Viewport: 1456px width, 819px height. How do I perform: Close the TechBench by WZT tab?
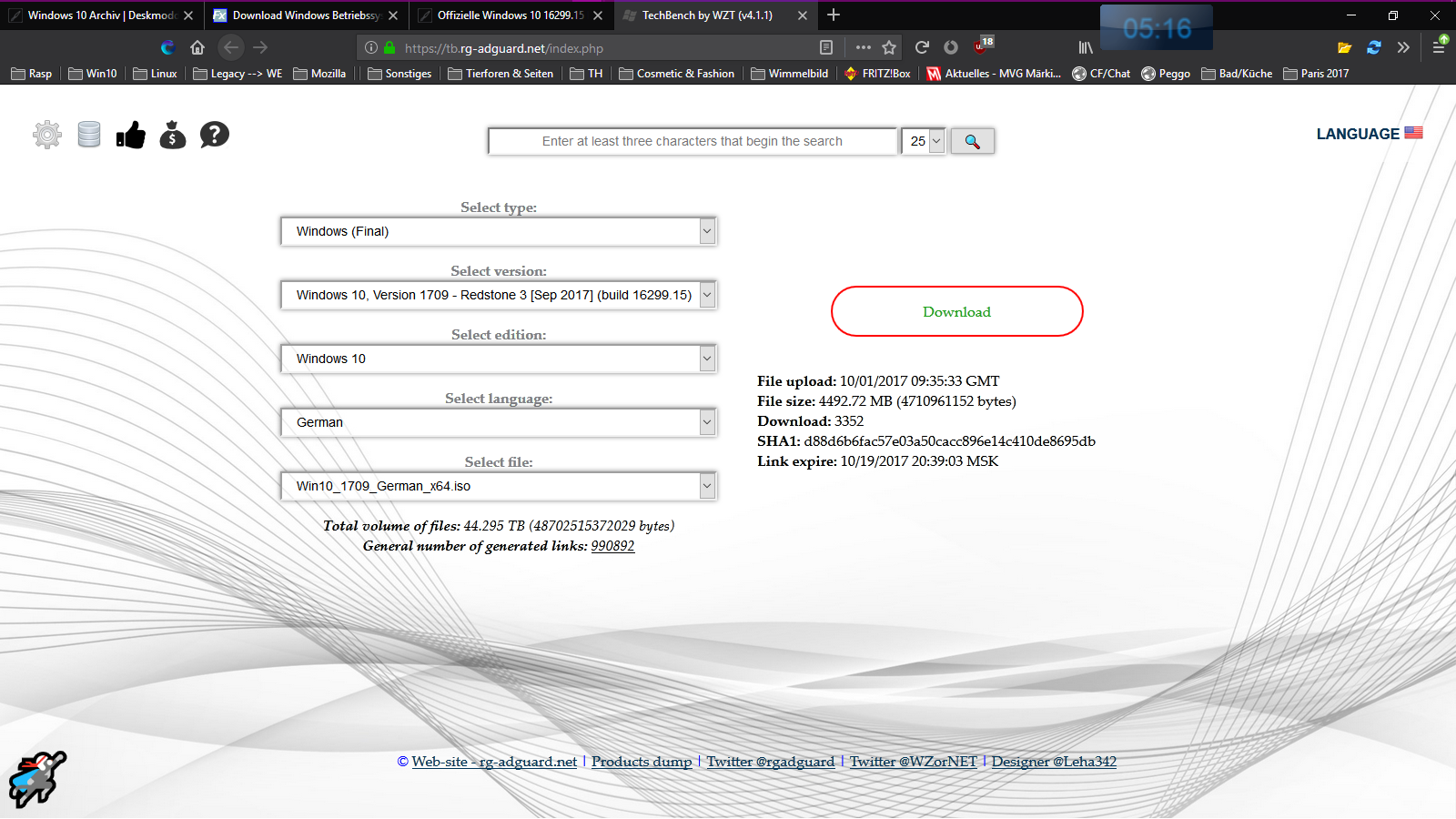point(802,15)
